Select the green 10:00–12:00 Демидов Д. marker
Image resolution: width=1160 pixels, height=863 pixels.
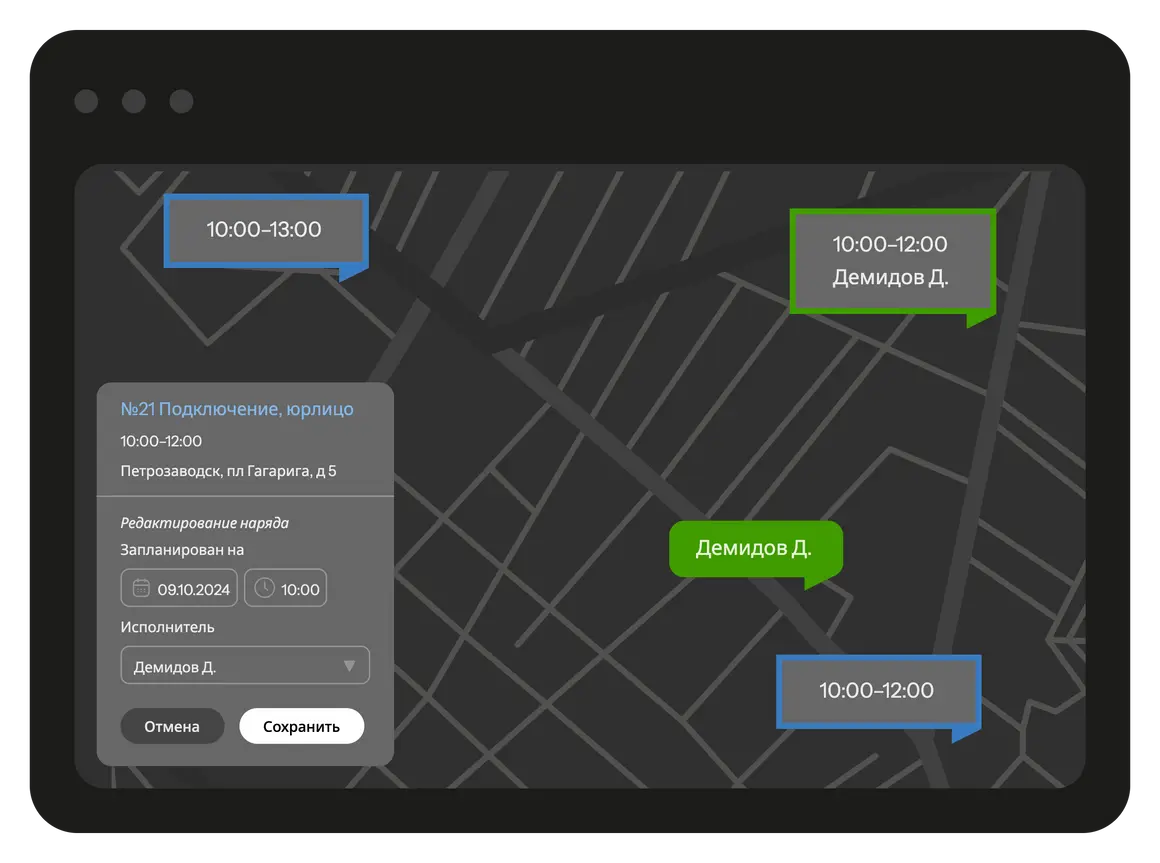(891, 261)
